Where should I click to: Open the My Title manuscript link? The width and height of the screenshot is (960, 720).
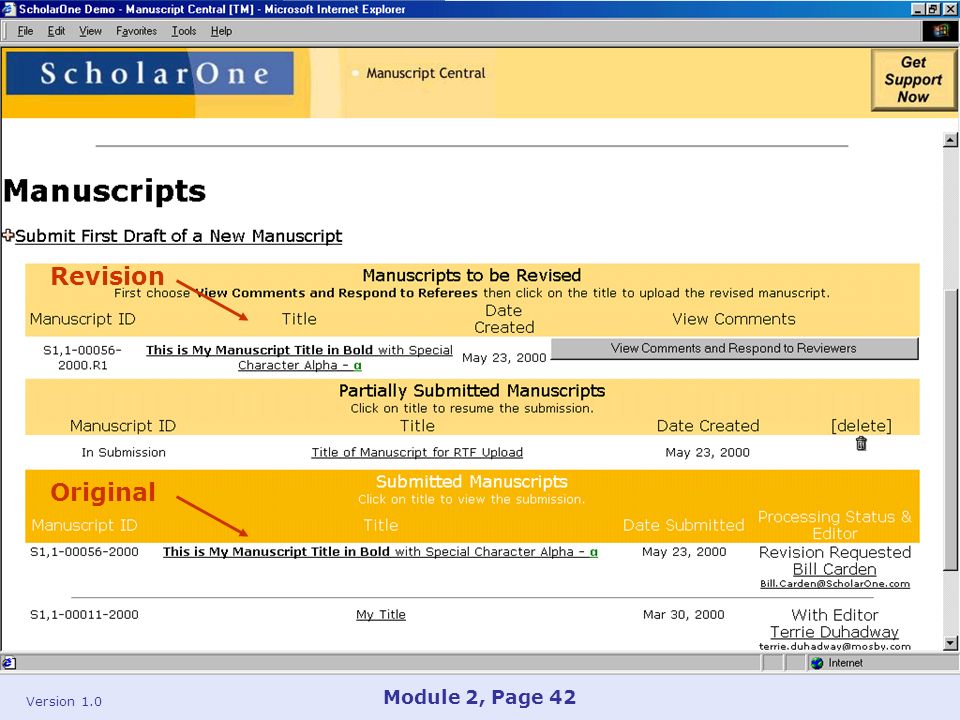coord(381,614)
